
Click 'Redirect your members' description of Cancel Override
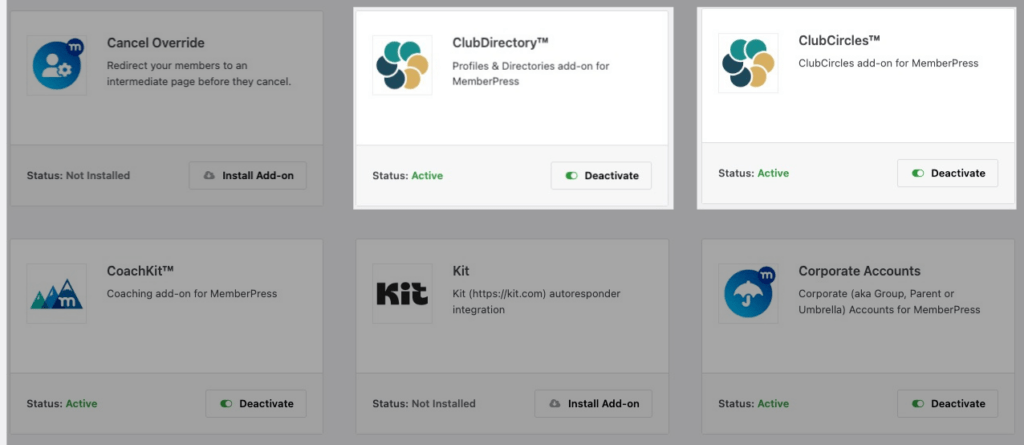pos(199,74)
